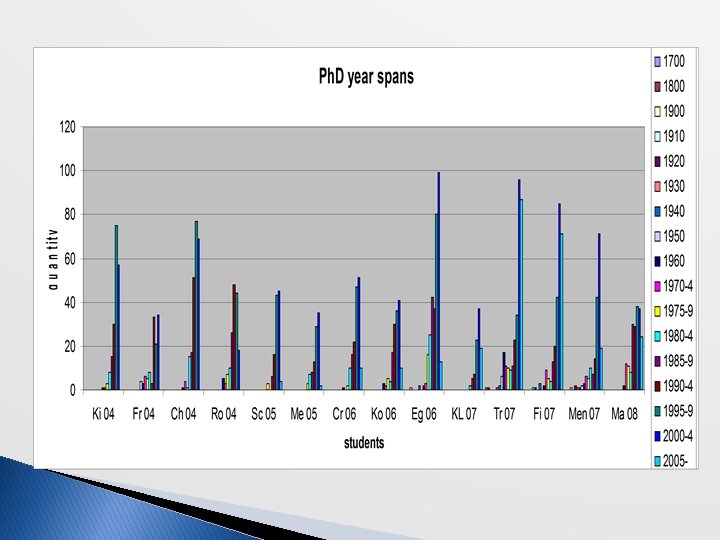Image resolution: width=720 pixels, height=540 pixels.
Task: Click the 'Ch 04' axis label
Action: click(183, 414)
